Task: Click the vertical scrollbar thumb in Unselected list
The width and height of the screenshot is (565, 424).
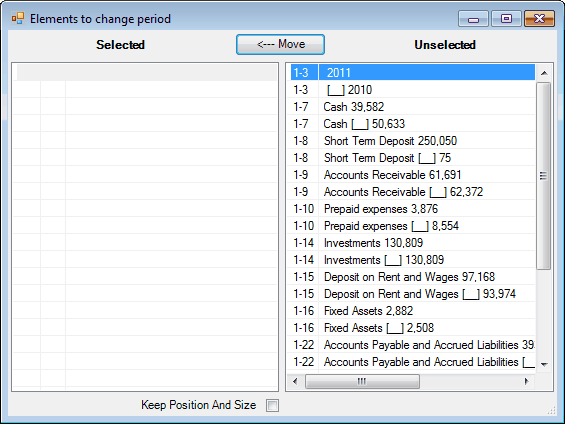Action: click(x=543, y=176)
